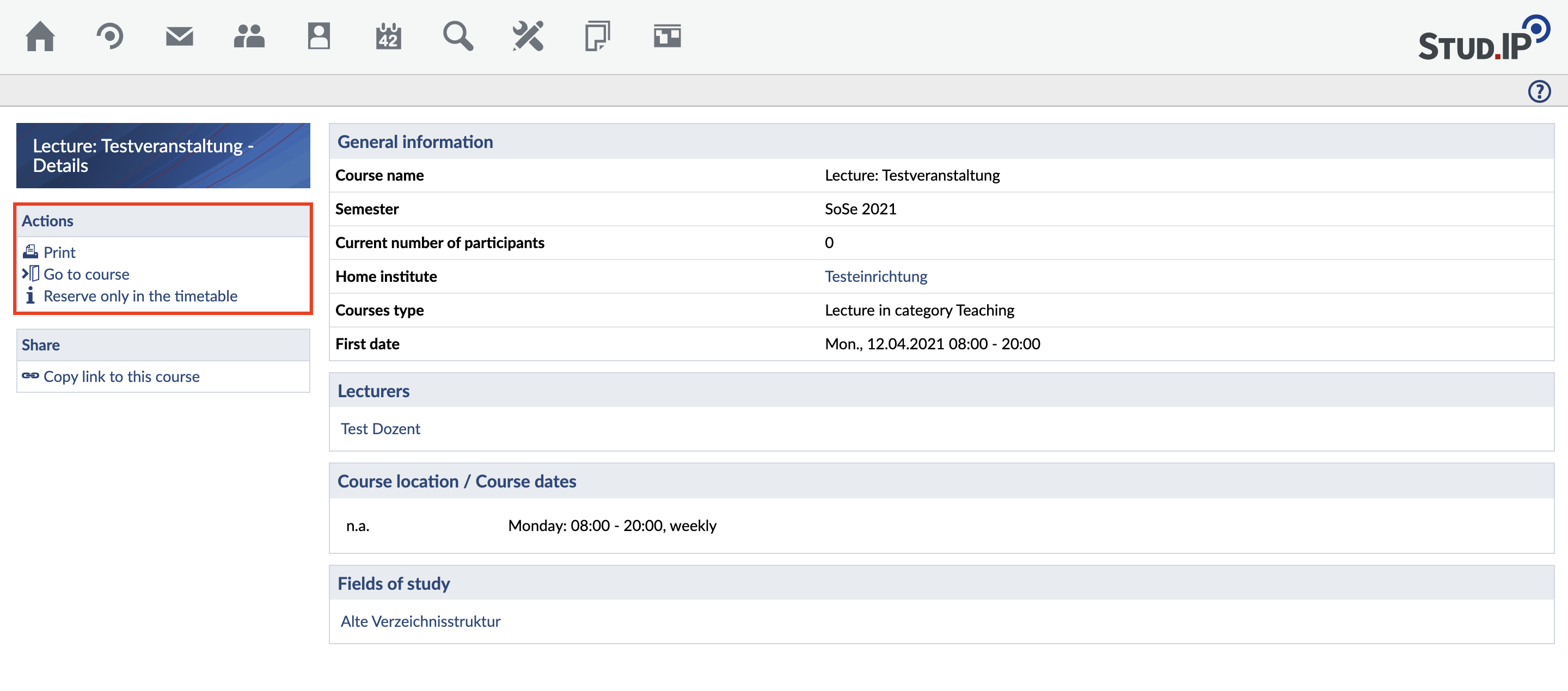Go to the Start home icon
The width and height of the screenshot is (1568, 691).
40,36
